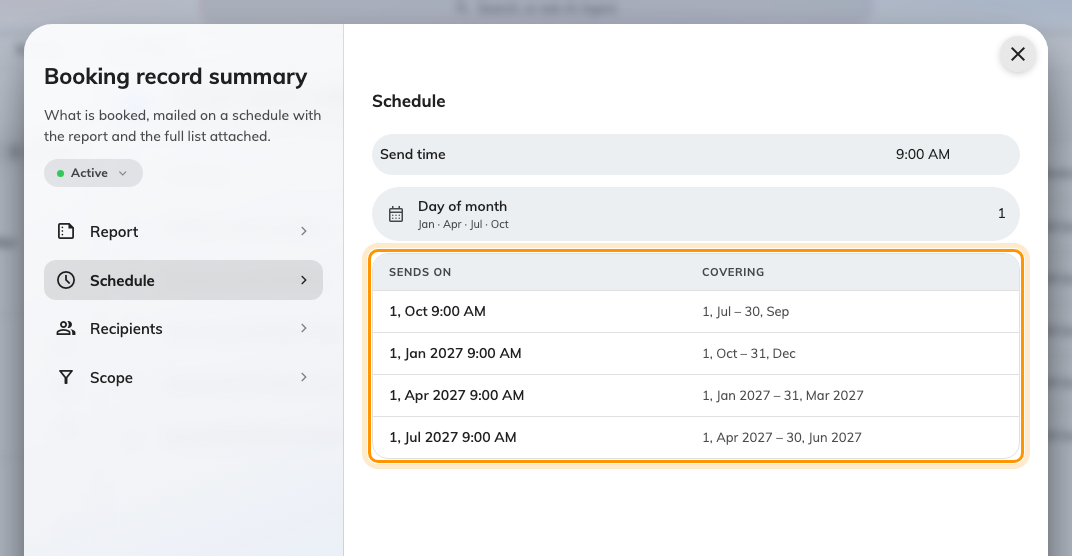This screenshot has width=1072, height=556.
Task: Click covering range 1, Jan 2027 – 31, Mar 2027
Action: pos(783,395)
